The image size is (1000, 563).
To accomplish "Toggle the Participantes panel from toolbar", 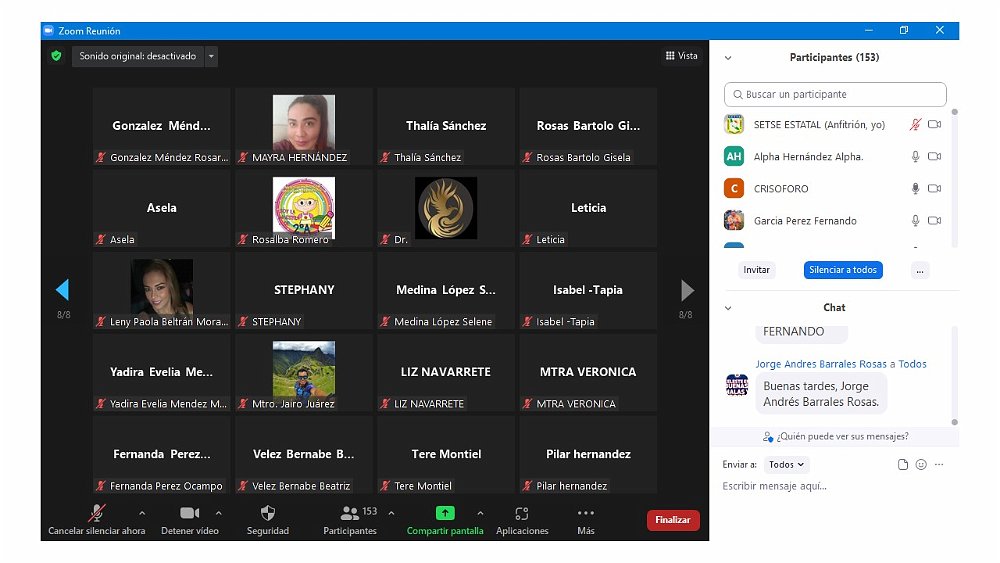I will point(349,513).
